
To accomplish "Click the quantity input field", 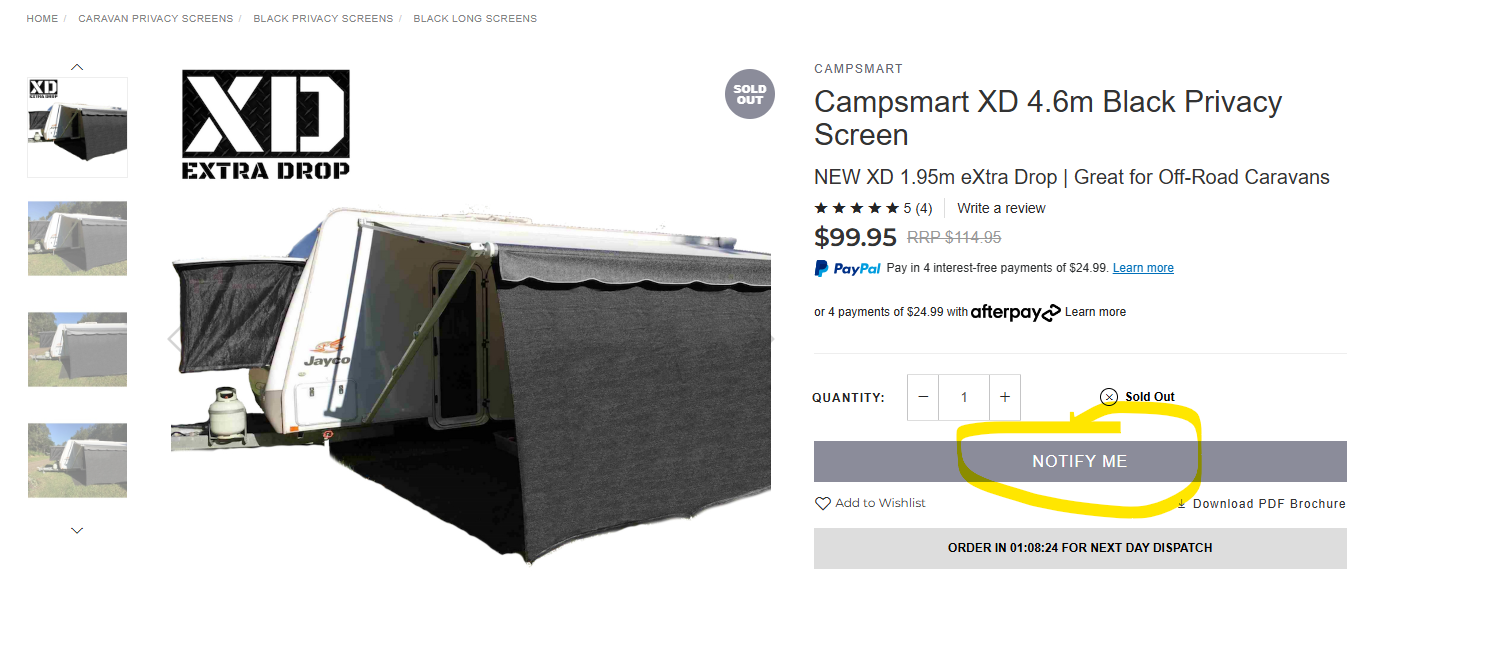I will click(x=964, y=397).
